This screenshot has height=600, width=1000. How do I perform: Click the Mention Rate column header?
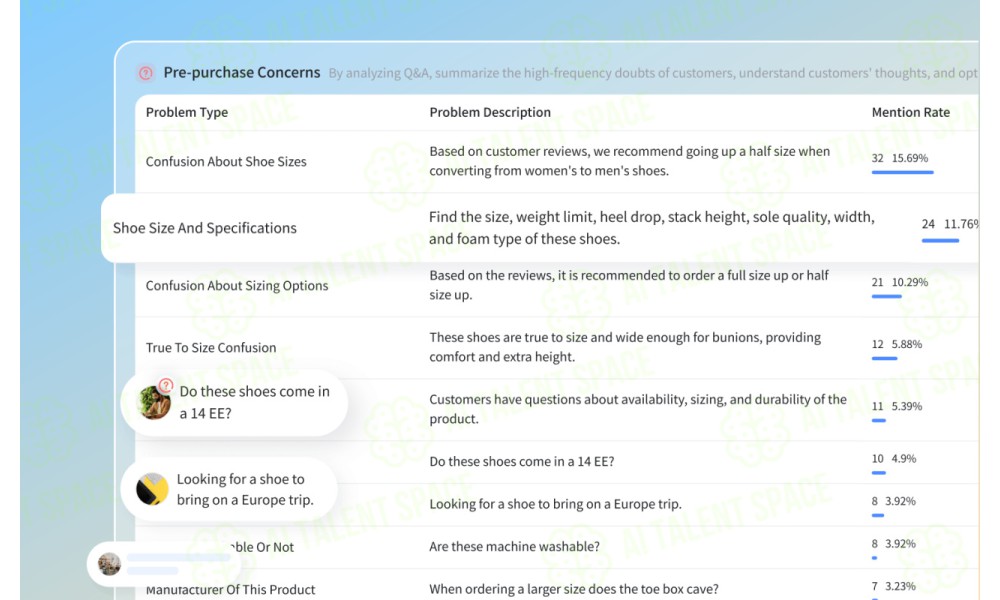coord(911,112)
